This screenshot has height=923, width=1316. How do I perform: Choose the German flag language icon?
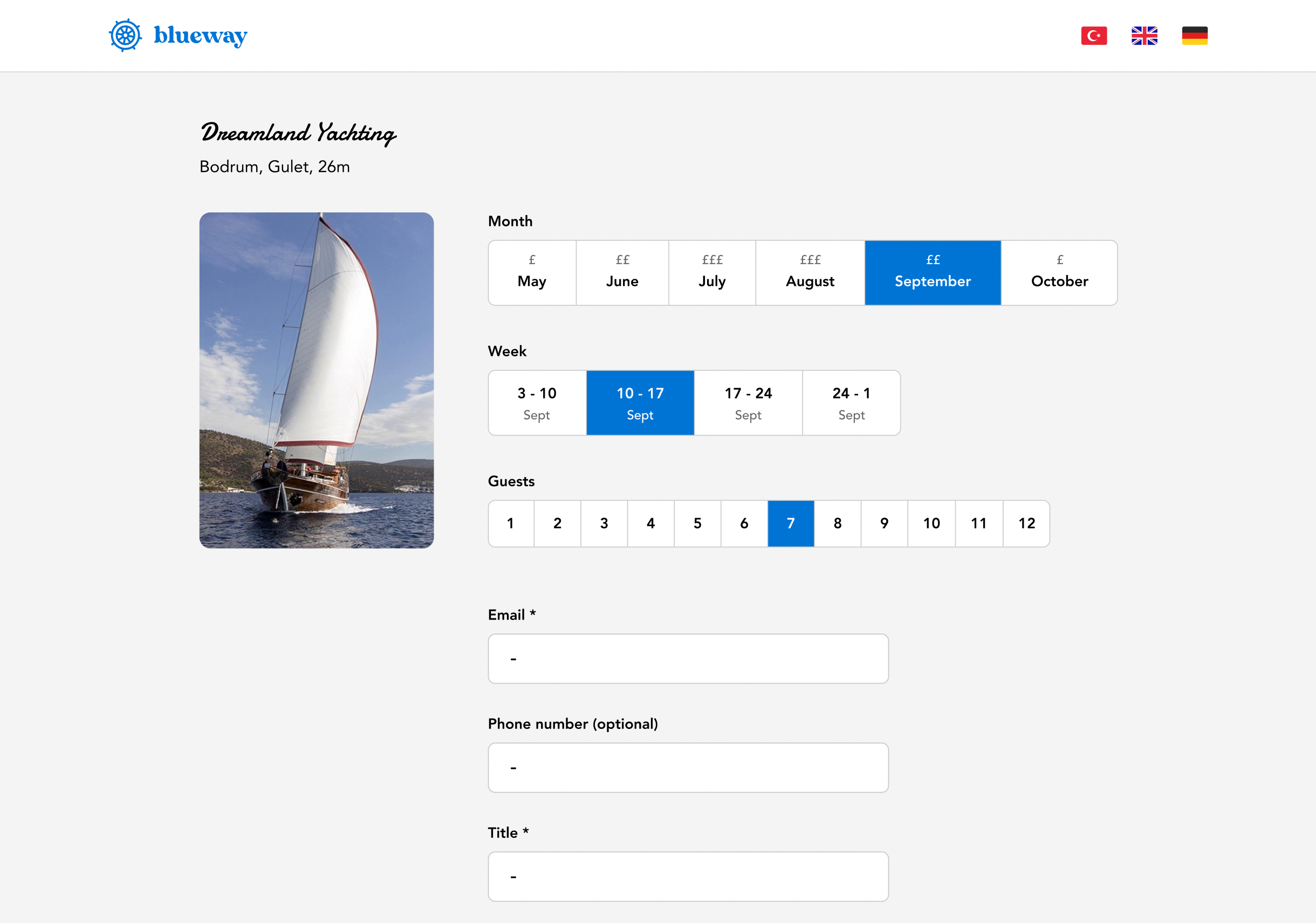point(1195,36)
